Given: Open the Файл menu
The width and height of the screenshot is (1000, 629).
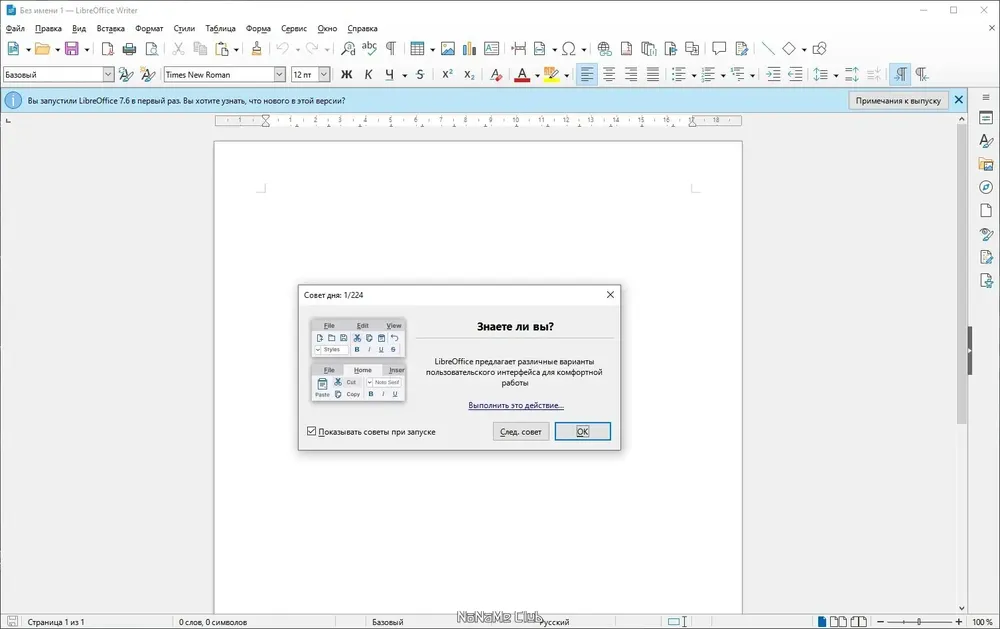Looking at the screenshot, I should (x=15, y=29).
